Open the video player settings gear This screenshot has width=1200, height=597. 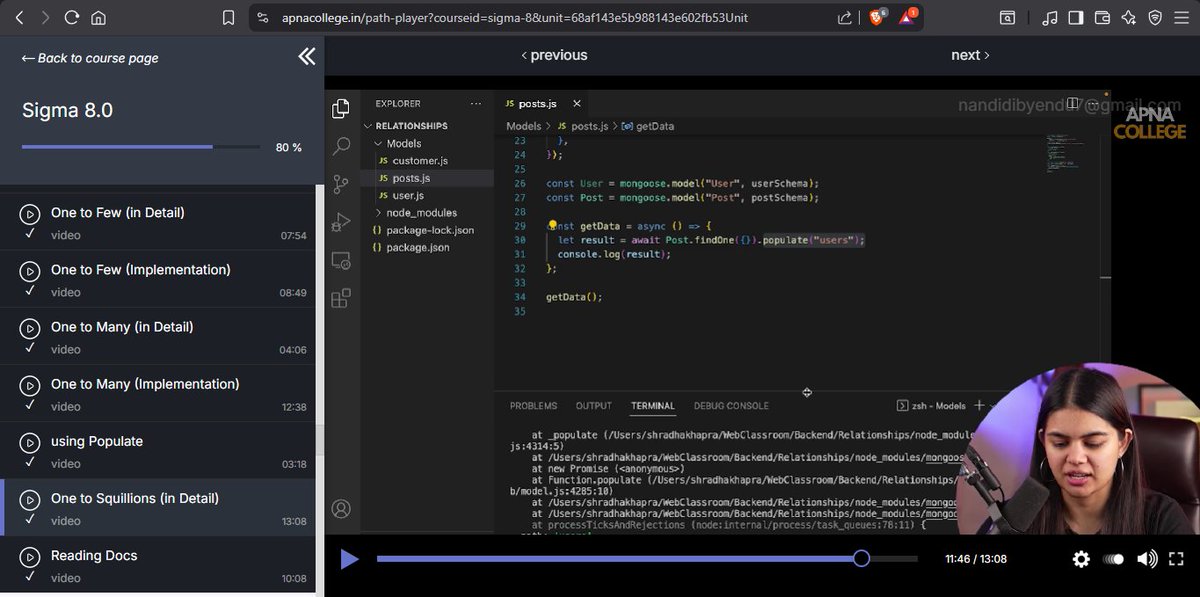pyautogui.click(x=1081, y=559)
